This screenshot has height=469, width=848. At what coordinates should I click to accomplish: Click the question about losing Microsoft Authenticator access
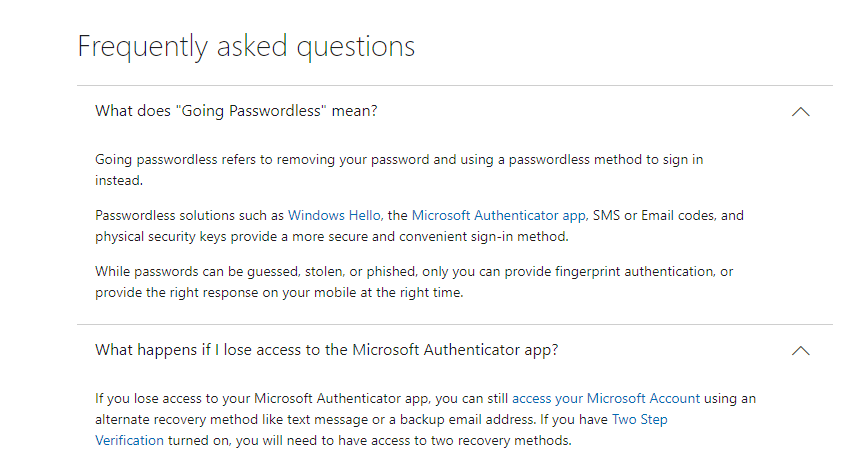[x=327, y=350]
